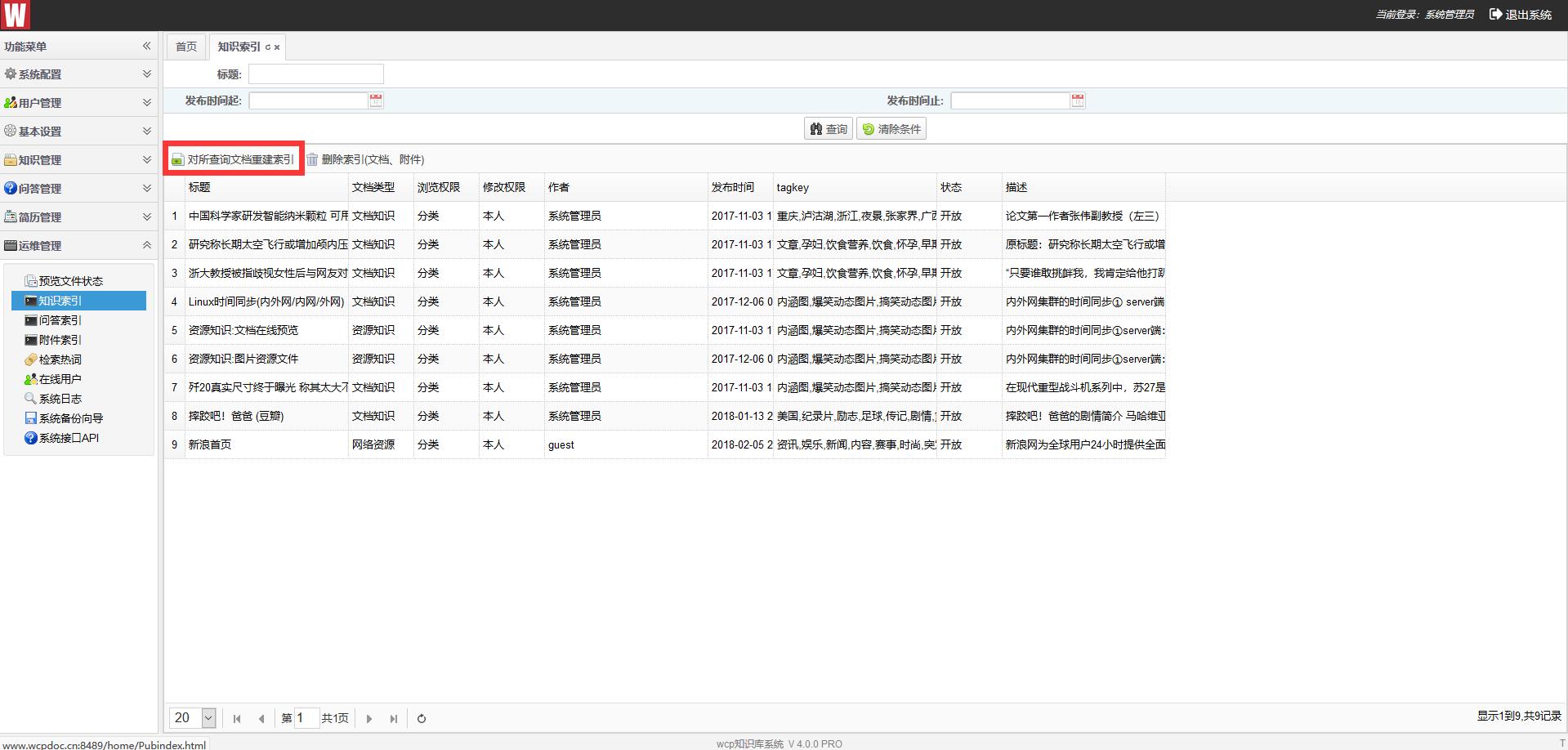Focus the 发布时间起 date field
1568x750 pixels.
309,100
